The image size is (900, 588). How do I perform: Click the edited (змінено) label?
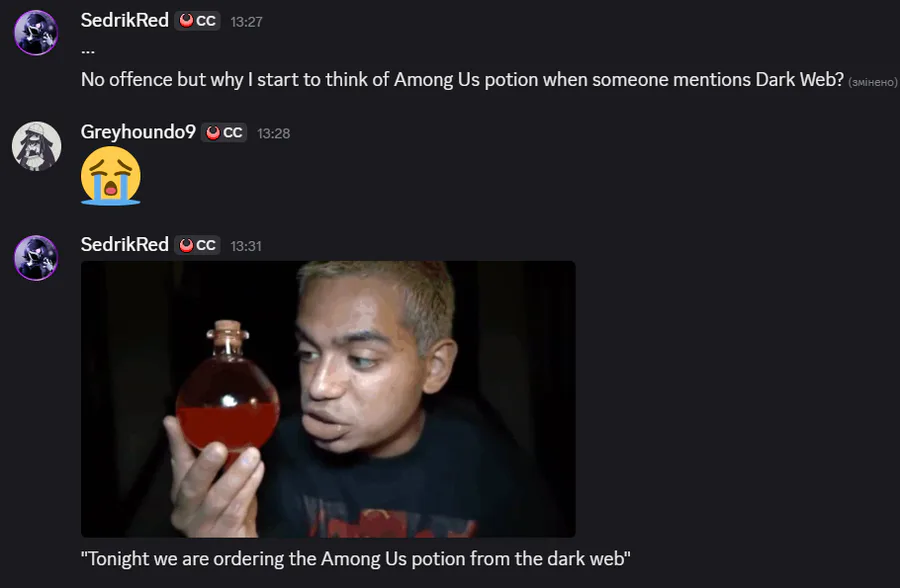[x=872, y=82]
